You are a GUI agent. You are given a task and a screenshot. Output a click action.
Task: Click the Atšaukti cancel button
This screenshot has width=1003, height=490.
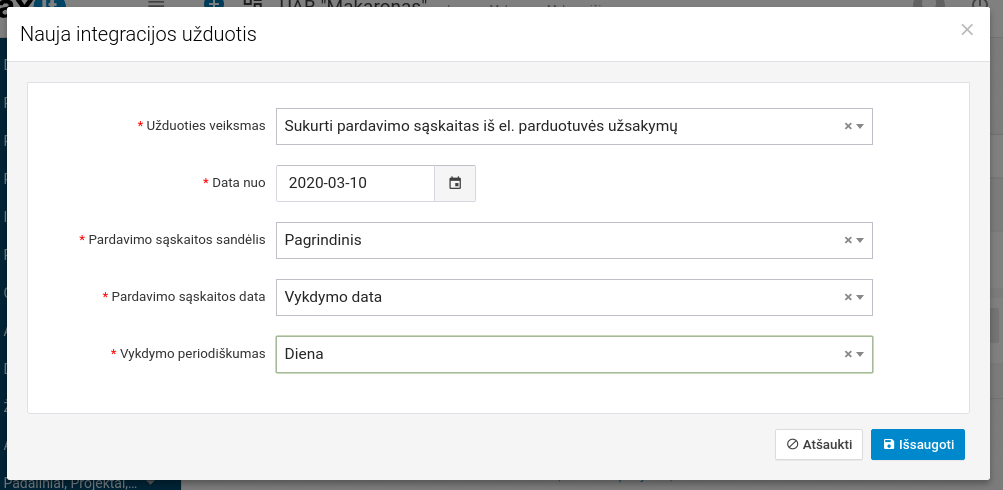click(x=818, y=445)
